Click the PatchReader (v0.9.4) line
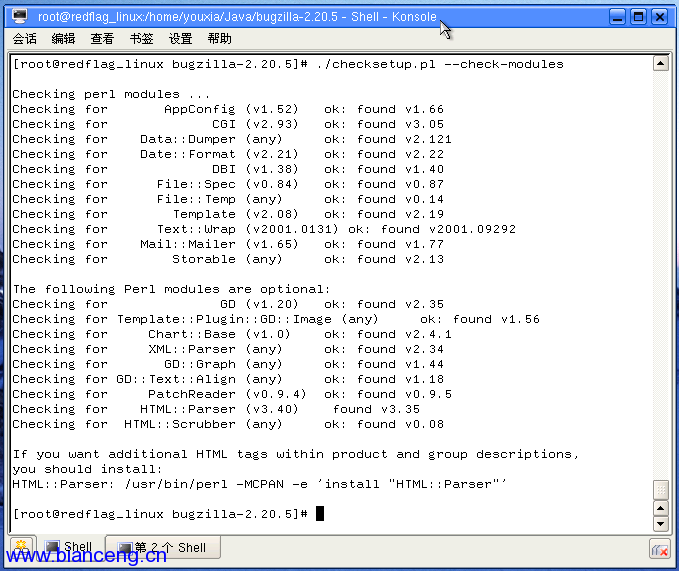The height and width of the screenshot is (571, 679). click(232, 394)
